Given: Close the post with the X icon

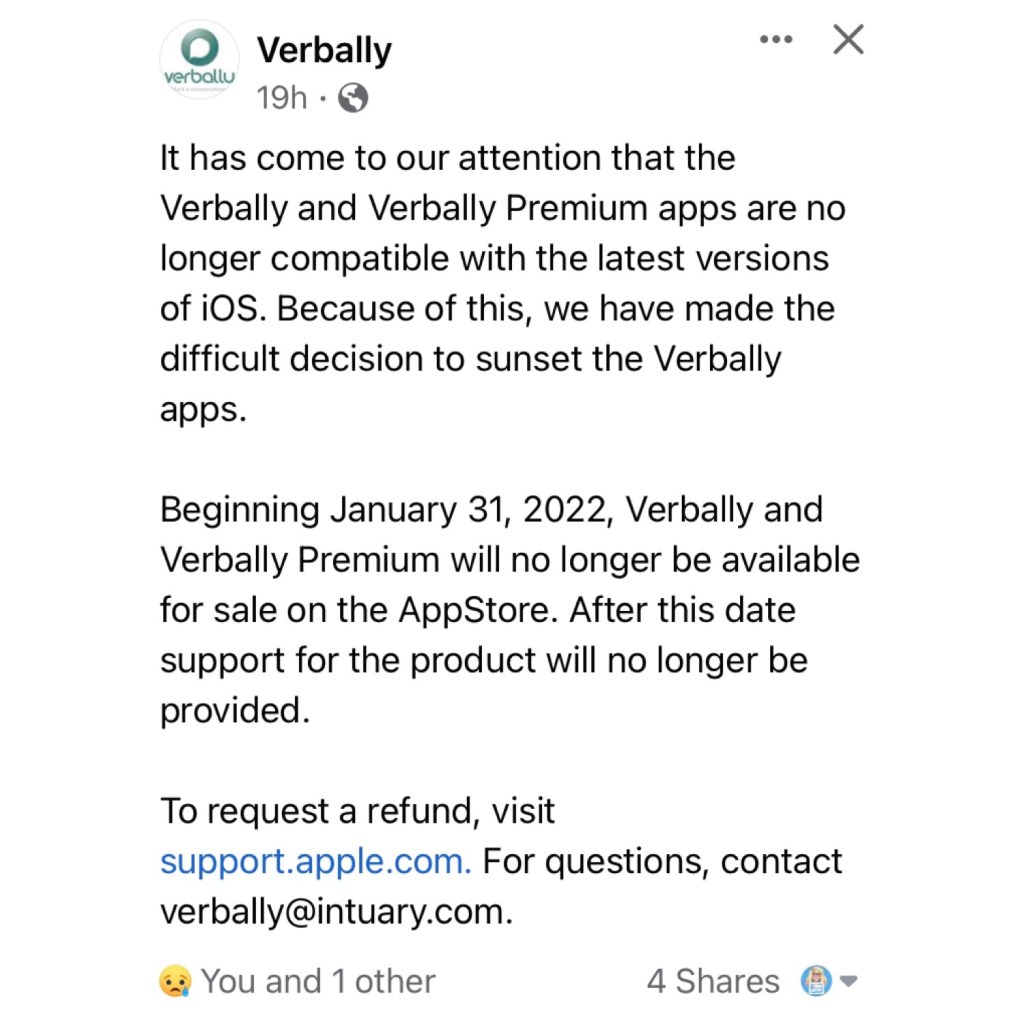Looking at the screenshot, I should pos(848,40).
